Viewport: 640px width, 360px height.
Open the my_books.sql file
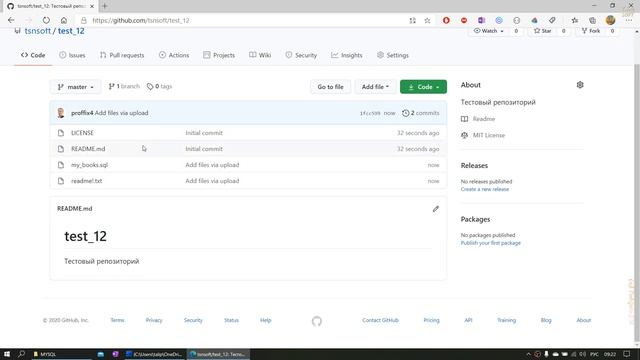tap(89, 165)
